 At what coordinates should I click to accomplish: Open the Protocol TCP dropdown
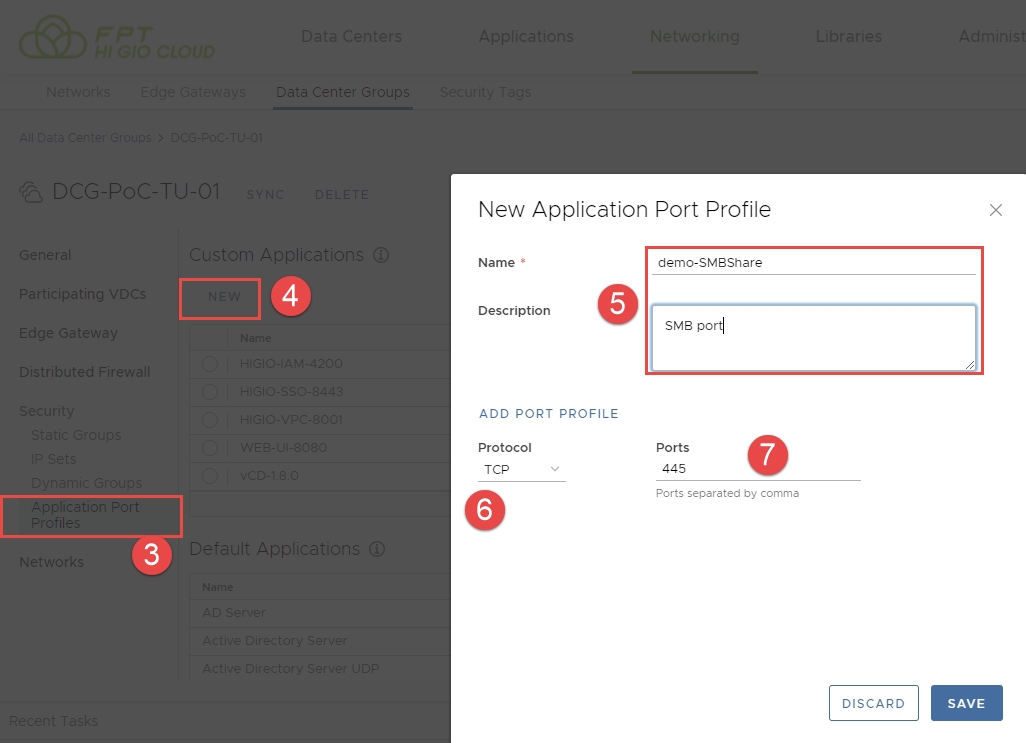click(x=521, y=469)
